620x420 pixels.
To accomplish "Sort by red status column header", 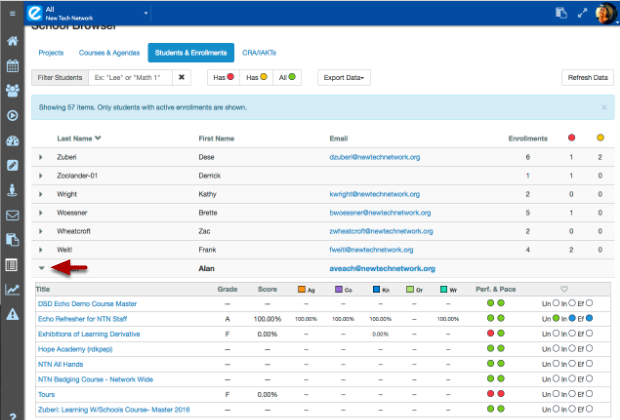I will pos(571,138).
